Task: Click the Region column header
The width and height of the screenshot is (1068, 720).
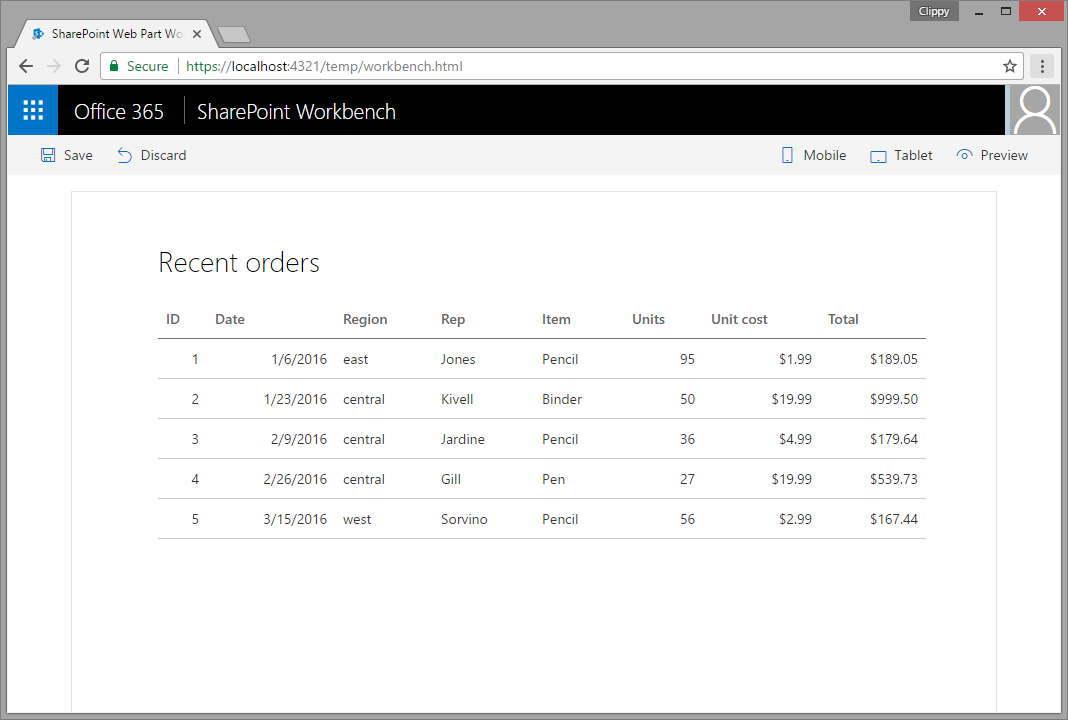Action: point(365,319)
